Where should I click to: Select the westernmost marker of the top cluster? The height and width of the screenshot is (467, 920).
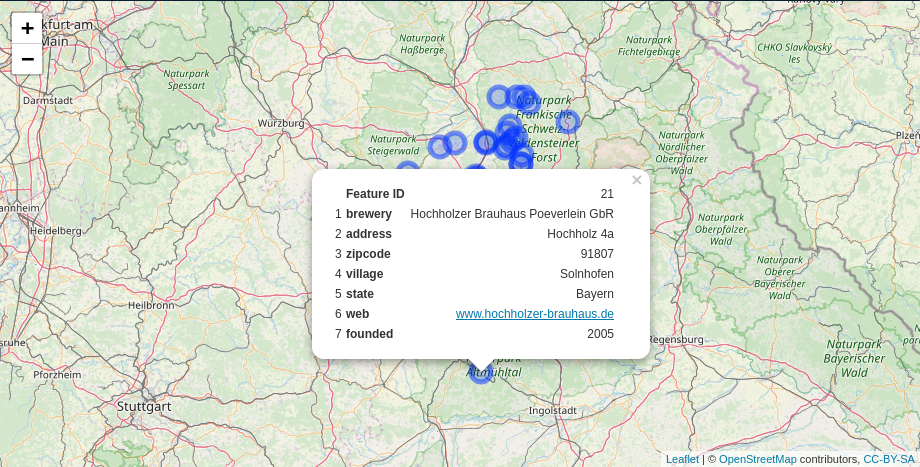click(499, 97)
